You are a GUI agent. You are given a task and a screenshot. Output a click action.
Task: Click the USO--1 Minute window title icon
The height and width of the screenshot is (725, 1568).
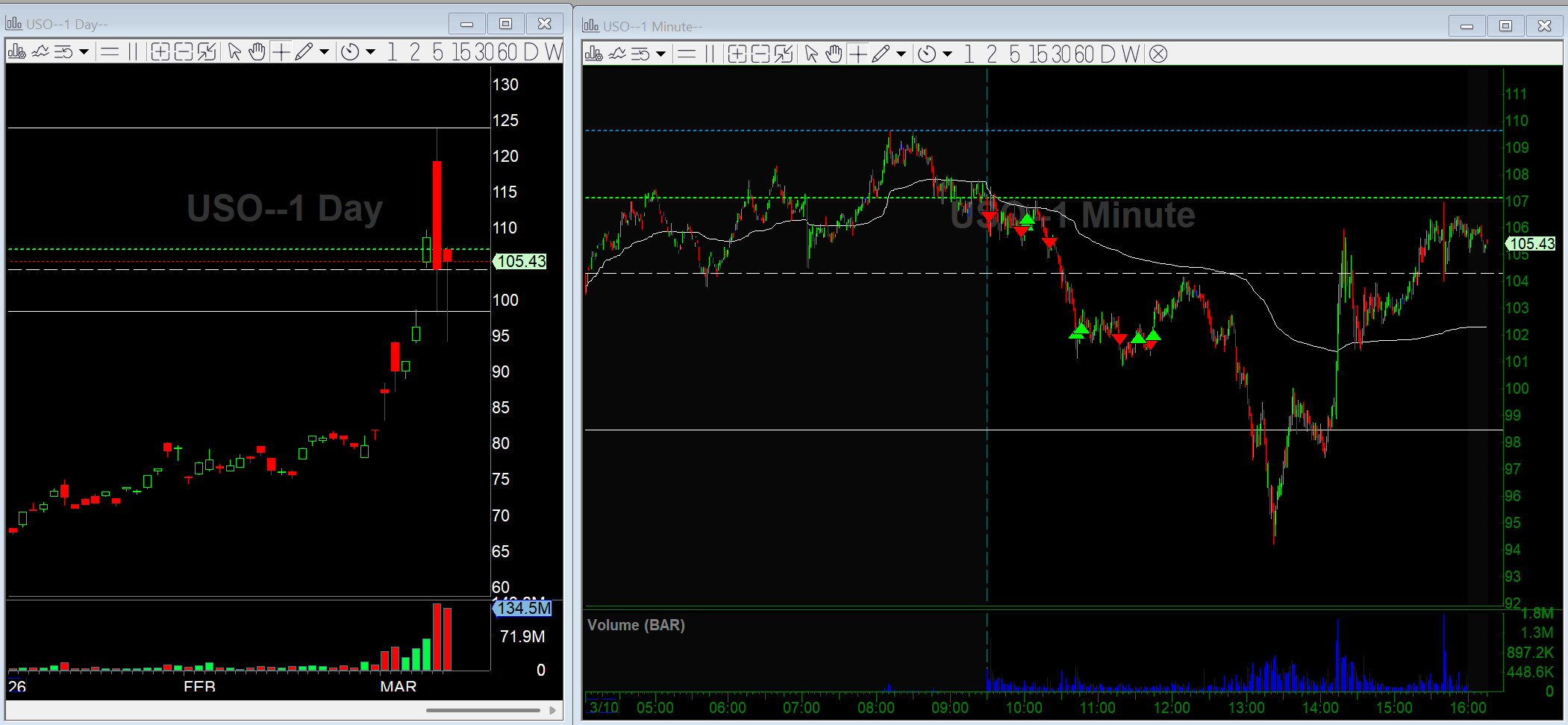591,26
